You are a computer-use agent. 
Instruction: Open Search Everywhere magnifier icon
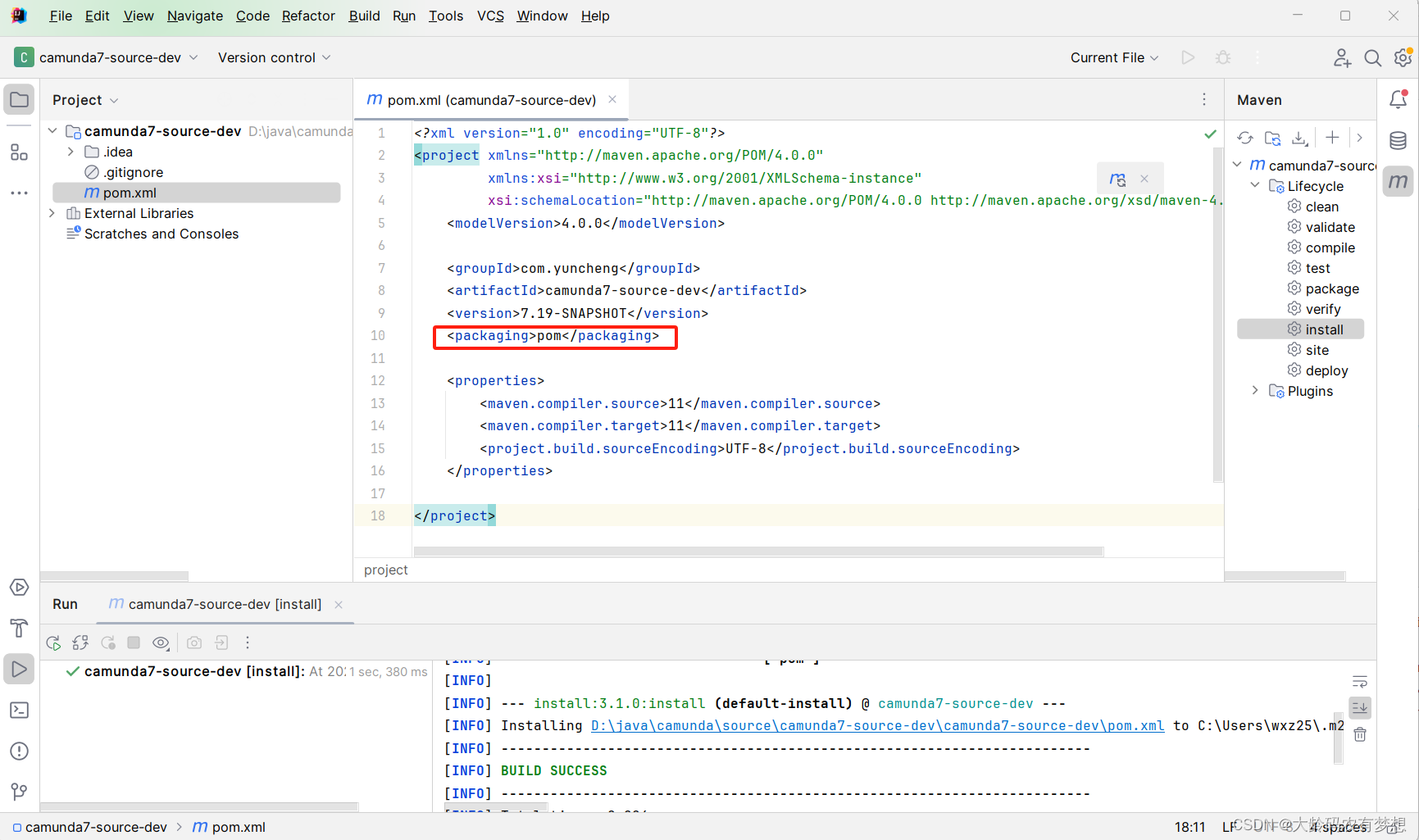[1373, 58]
